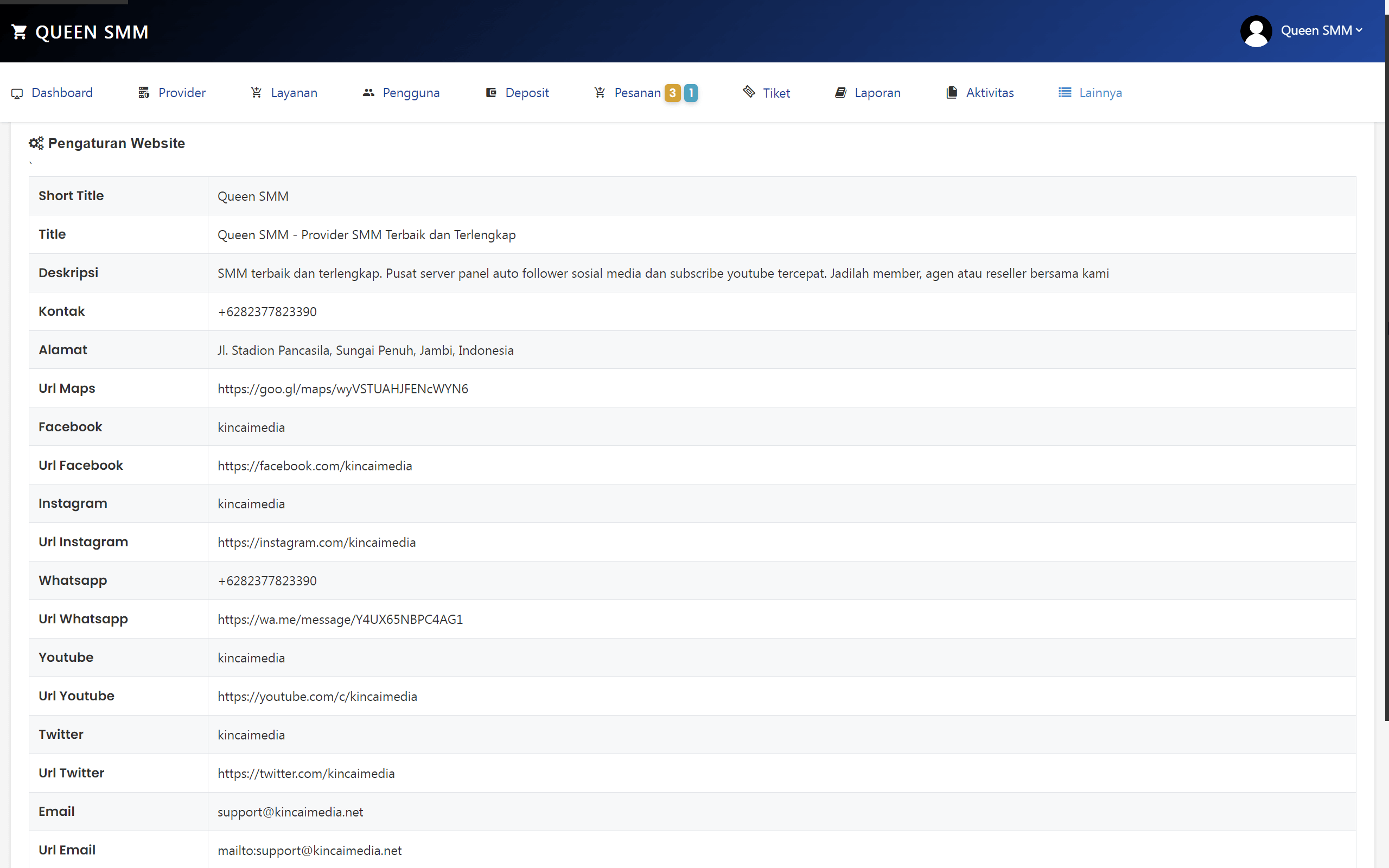Click the Laporan book icon

coord(841,92)
